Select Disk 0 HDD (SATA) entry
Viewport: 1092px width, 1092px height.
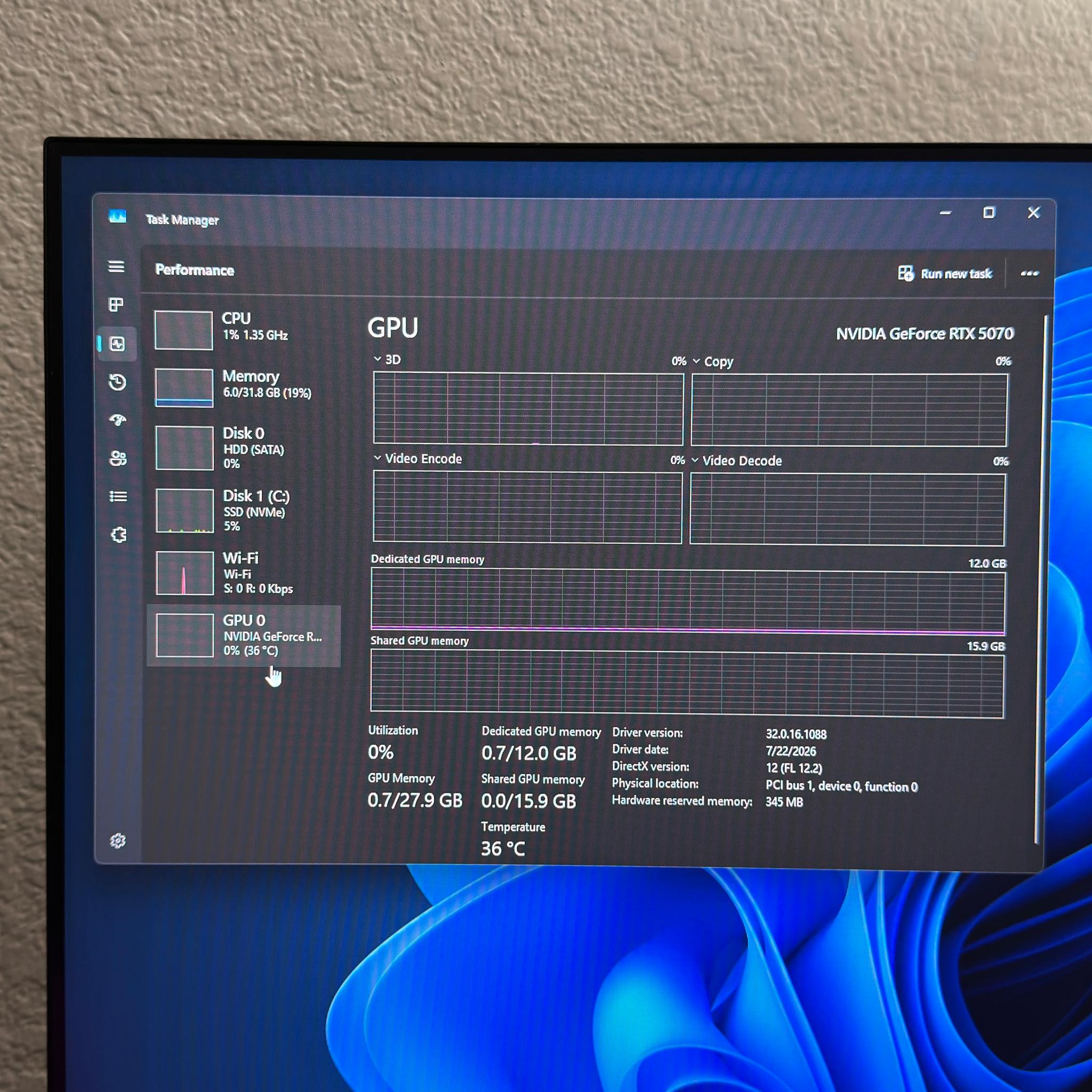pyautogui.click(x=244, y=448)
